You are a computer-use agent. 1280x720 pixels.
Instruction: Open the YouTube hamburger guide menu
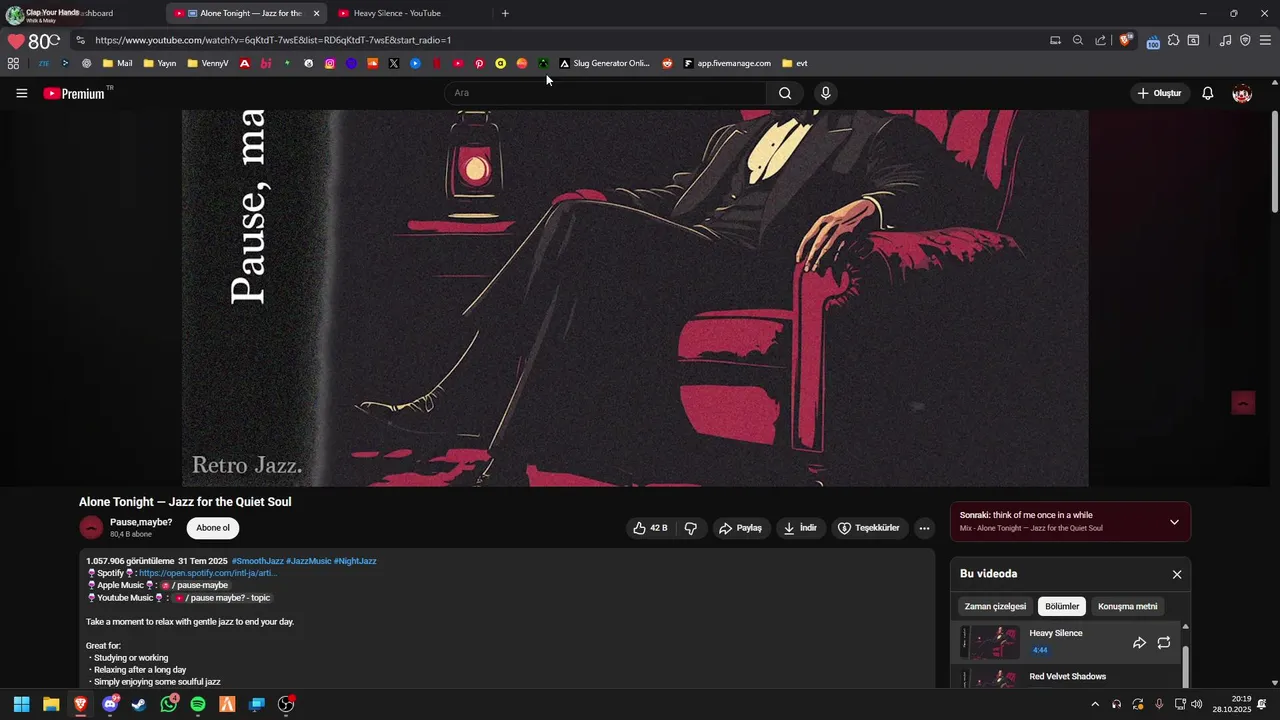pyautogui.click(x=22, y=93)
